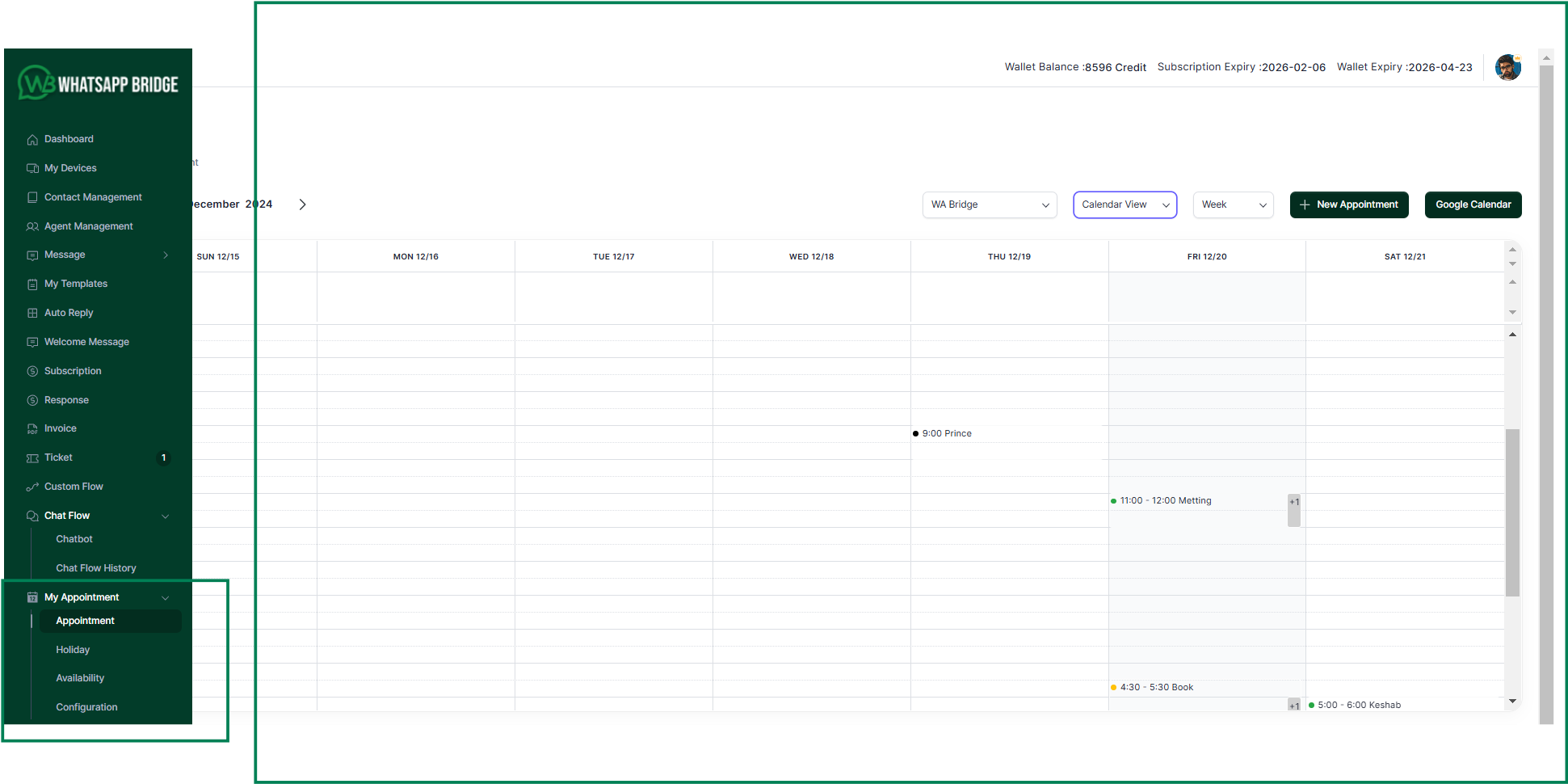1568x784 pixels.
Task: Click the My Templates icon
Action: pyautogui.click(x=32, y=285)
